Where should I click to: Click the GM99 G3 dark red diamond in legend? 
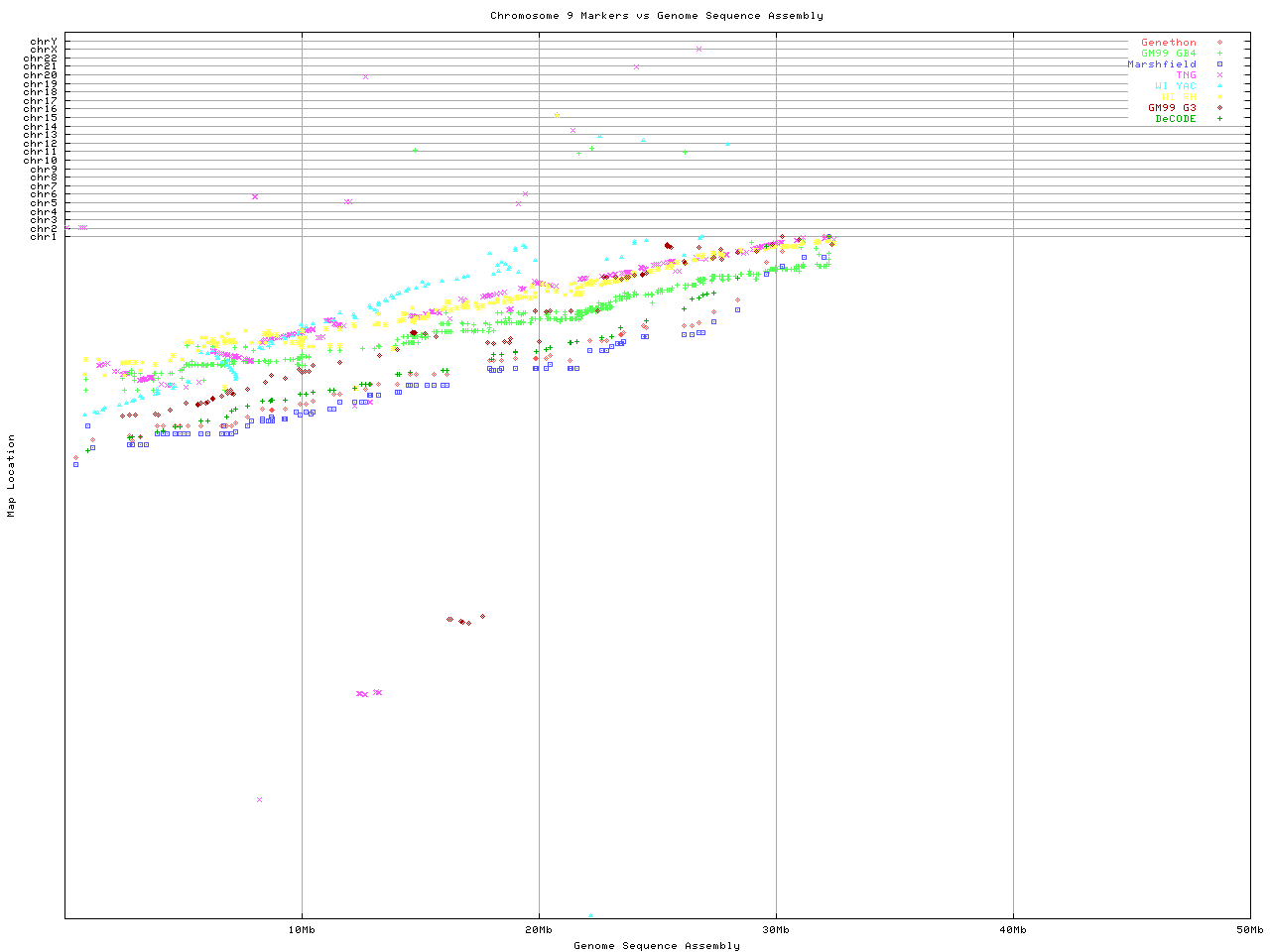1219,108
